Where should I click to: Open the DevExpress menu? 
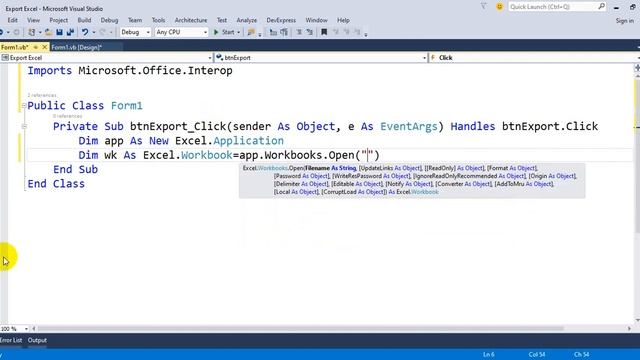click(281, 20)
